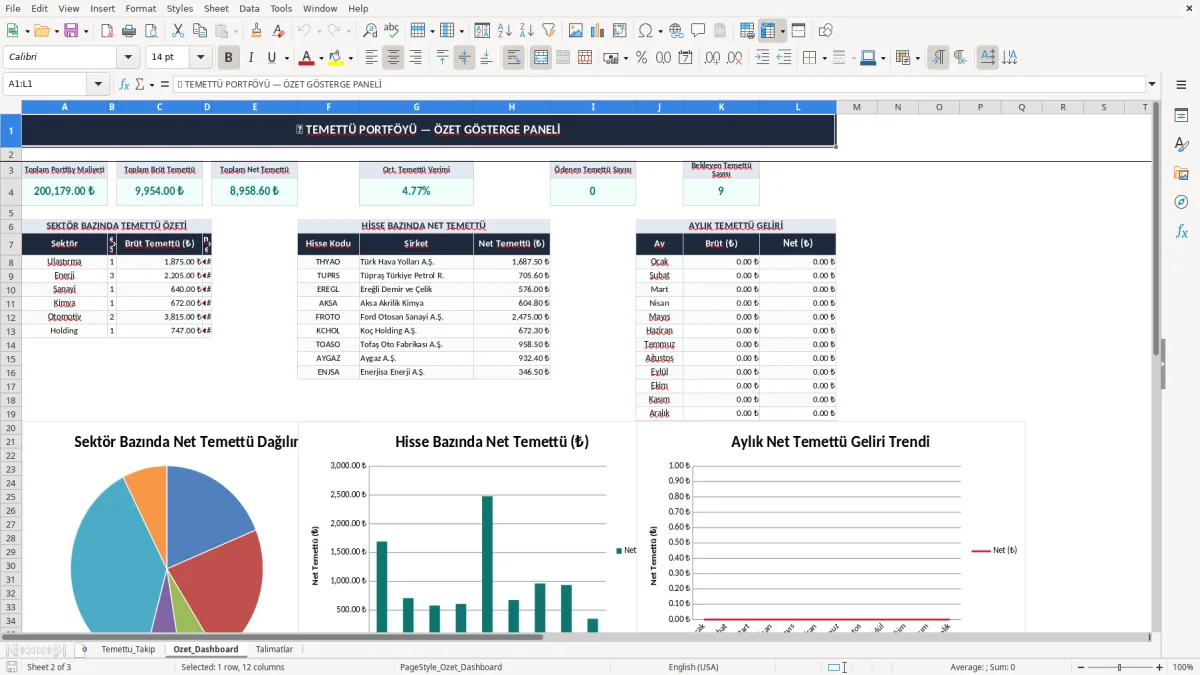This screenshot has height=675, width=1200.
Task: Toggle Align Right
Action: (x=415, y=58)
